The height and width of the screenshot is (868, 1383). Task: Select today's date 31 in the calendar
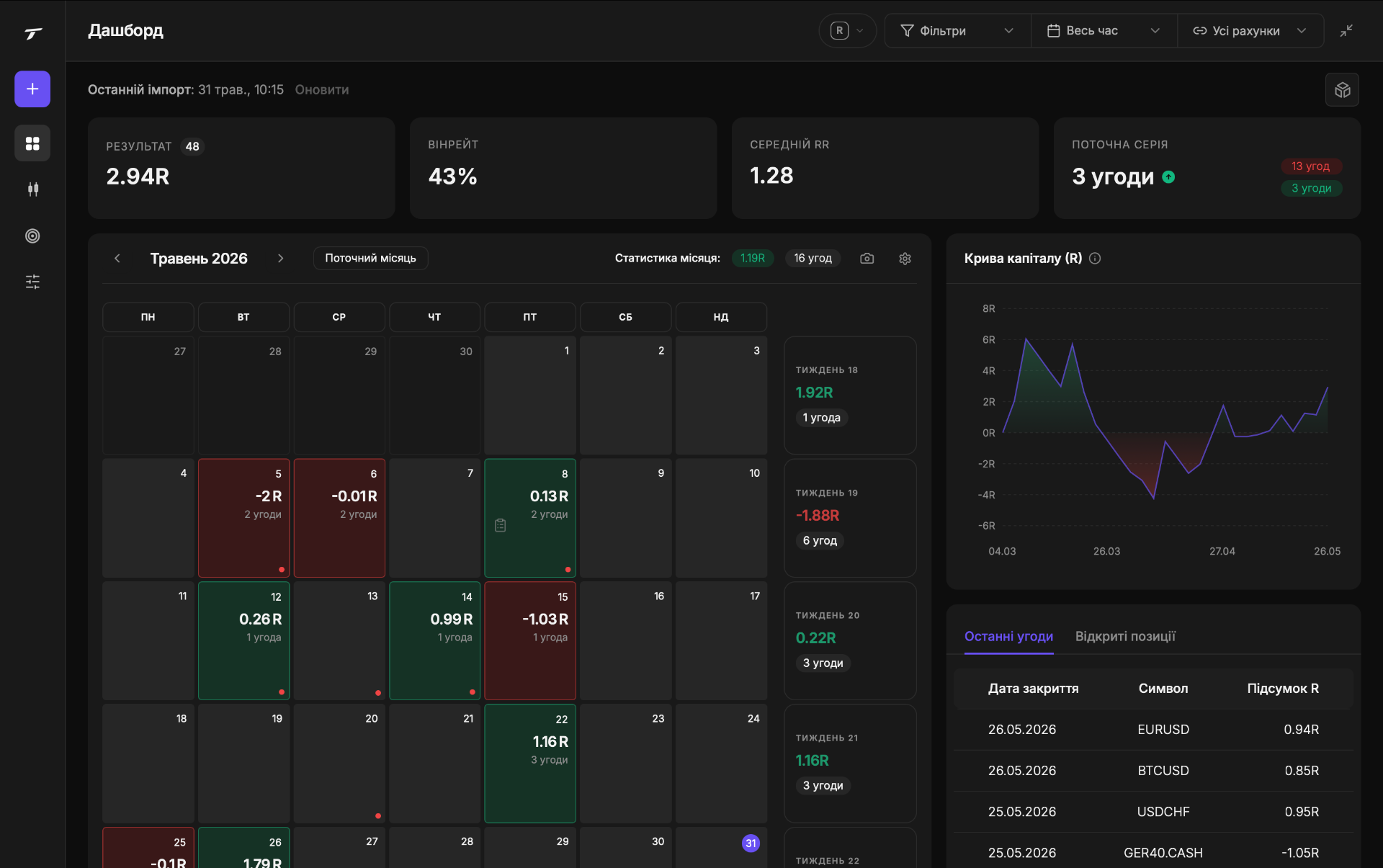(751, 843)
